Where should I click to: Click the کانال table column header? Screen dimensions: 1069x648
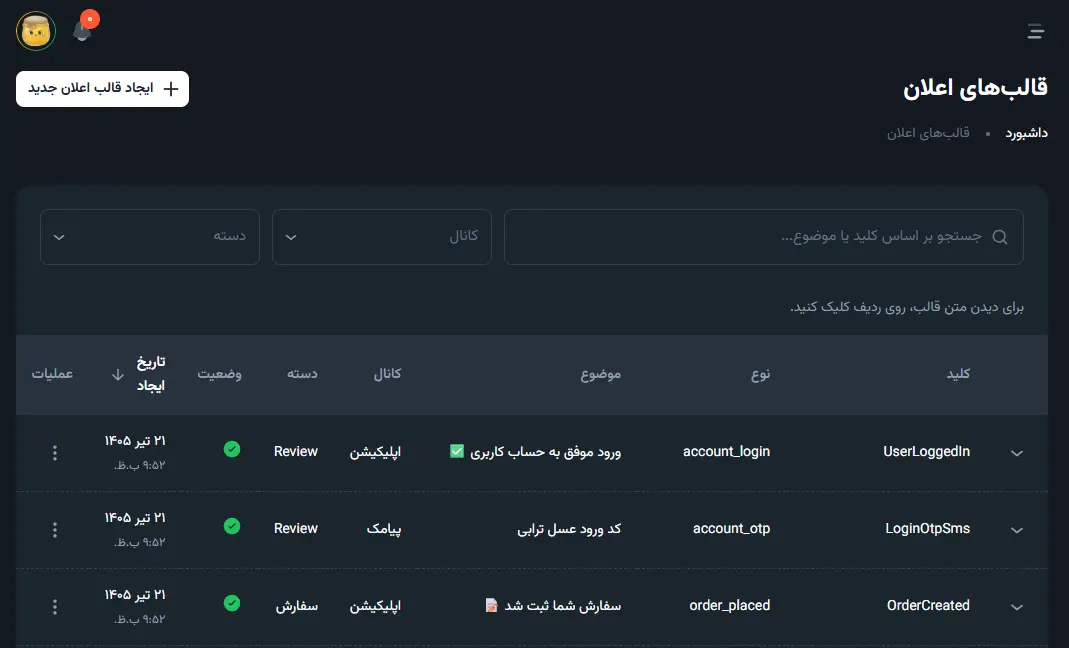click(387, 374)
